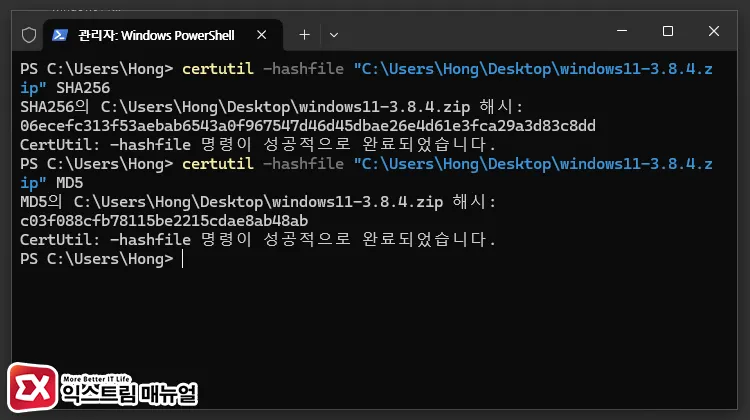Click the MD5 hash value c03f088cfb78115be...
Viewport: 750px width, 420px height.
164,221
